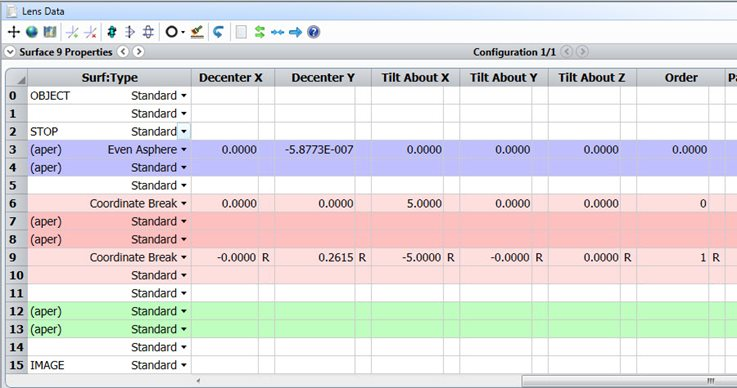Select the 0.2615 Decenter Y cell, surface 9
Image resolution: width=737 pixels, height=388 pixels.
pos(315,257)
